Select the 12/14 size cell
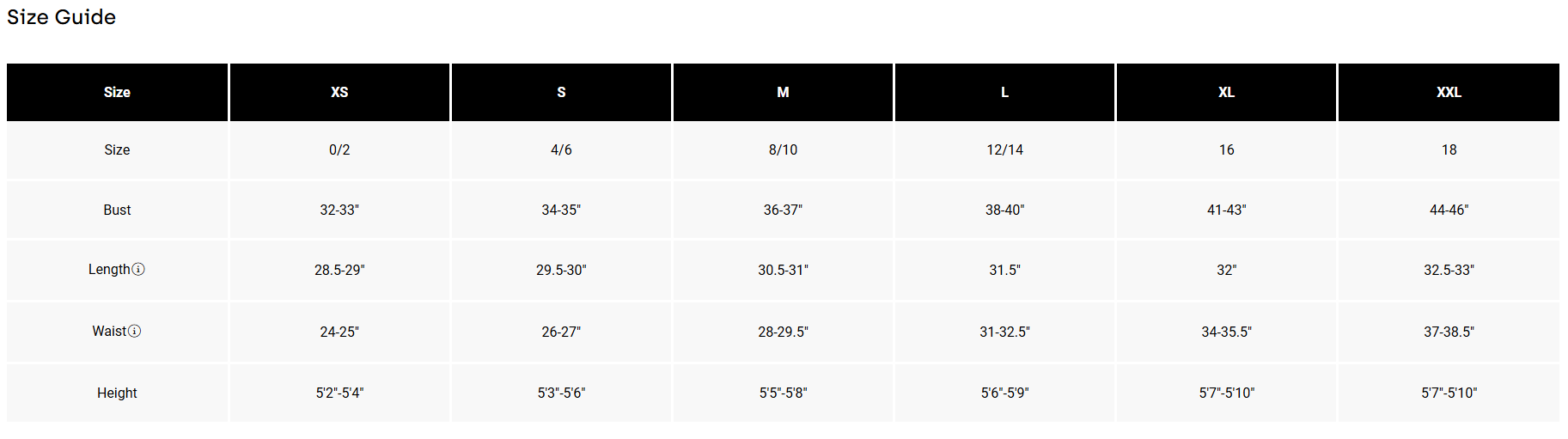 point(1004,149)
